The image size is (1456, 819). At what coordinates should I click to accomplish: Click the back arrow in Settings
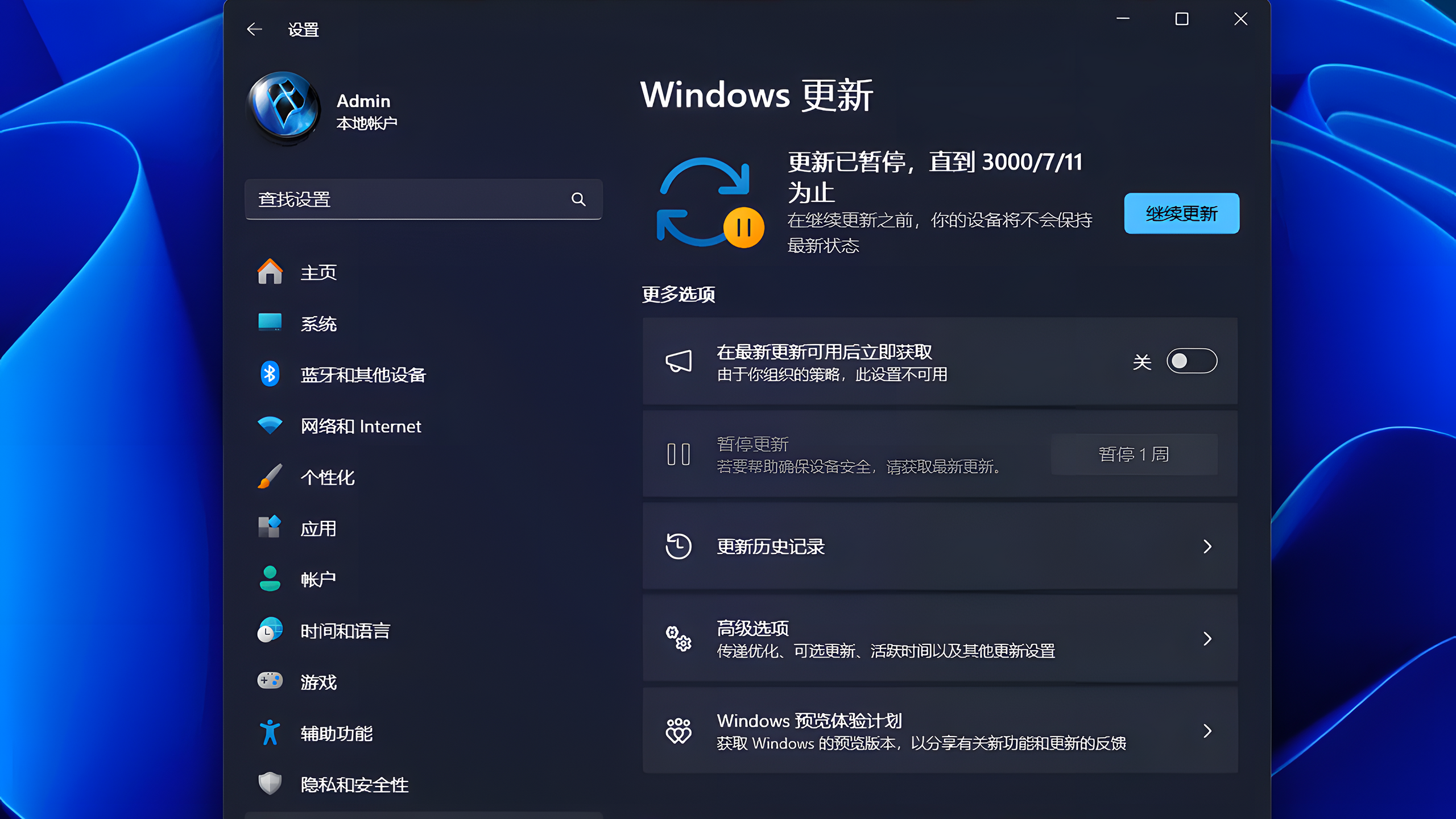[x=254, y=29]
